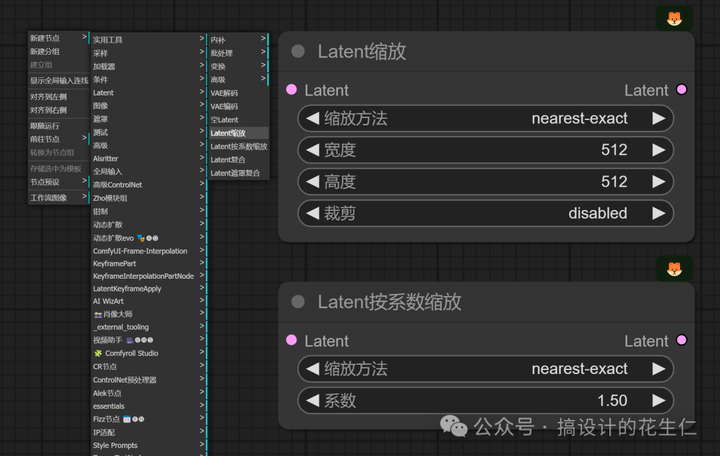Choose 跟随运行 from the context menu
The height and width of the screenshot is (456, 720).
(58, 126)
